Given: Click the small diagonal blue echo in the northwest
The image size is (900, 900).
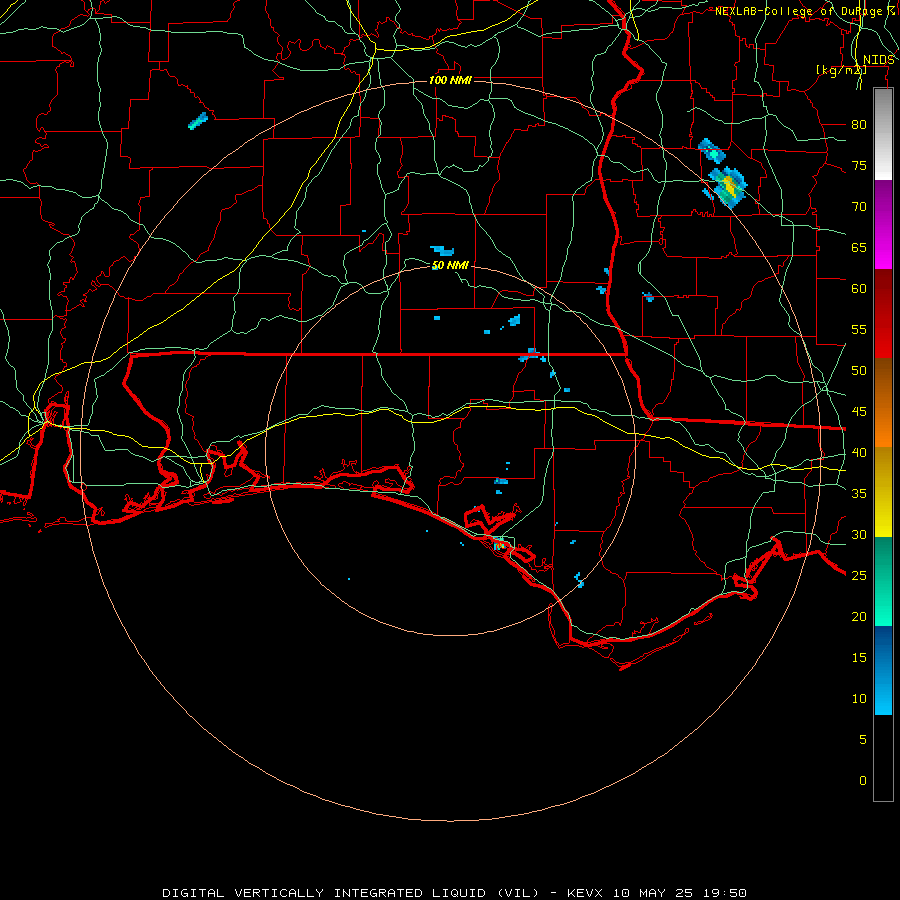Looking at the screenshot, I should (198, 121).
